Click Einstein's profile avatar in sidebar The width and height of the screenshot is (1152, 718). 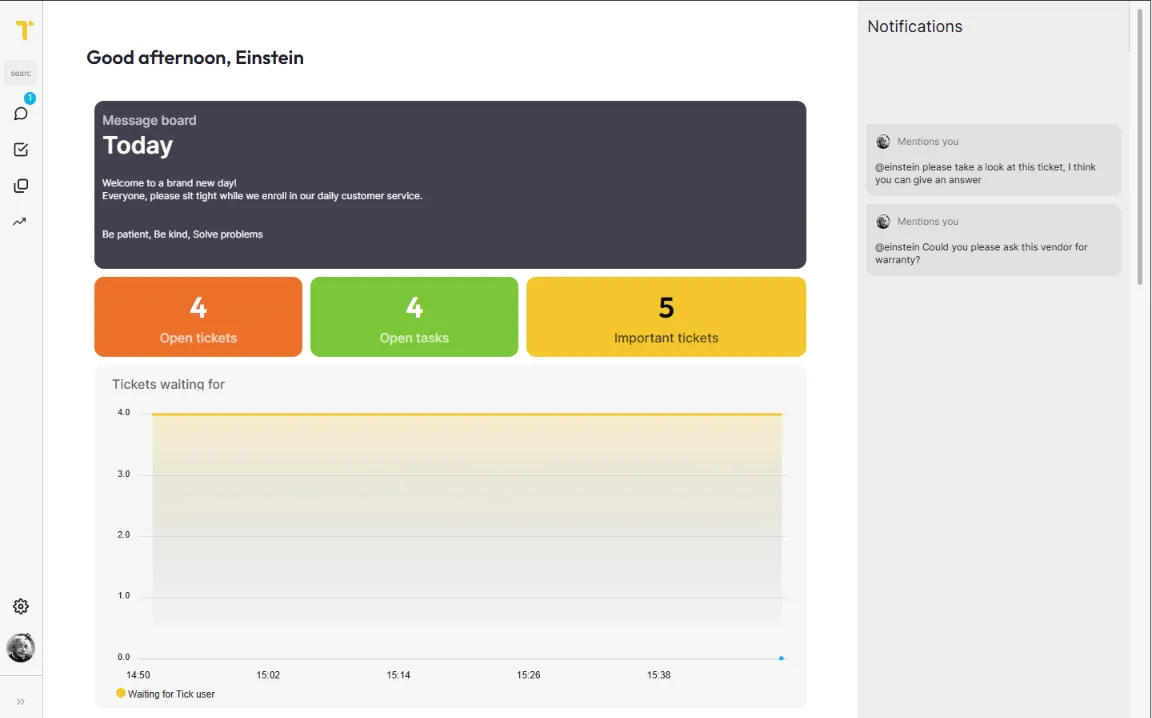pyautogui.click(x=21, y=647)
